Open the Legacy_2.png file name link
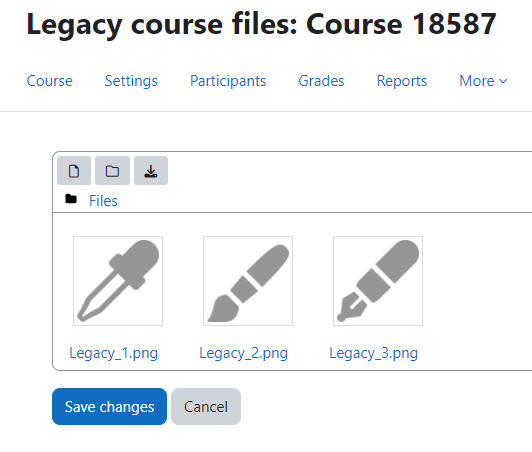Screen dimensions: 532x452 tap(244, 353)
